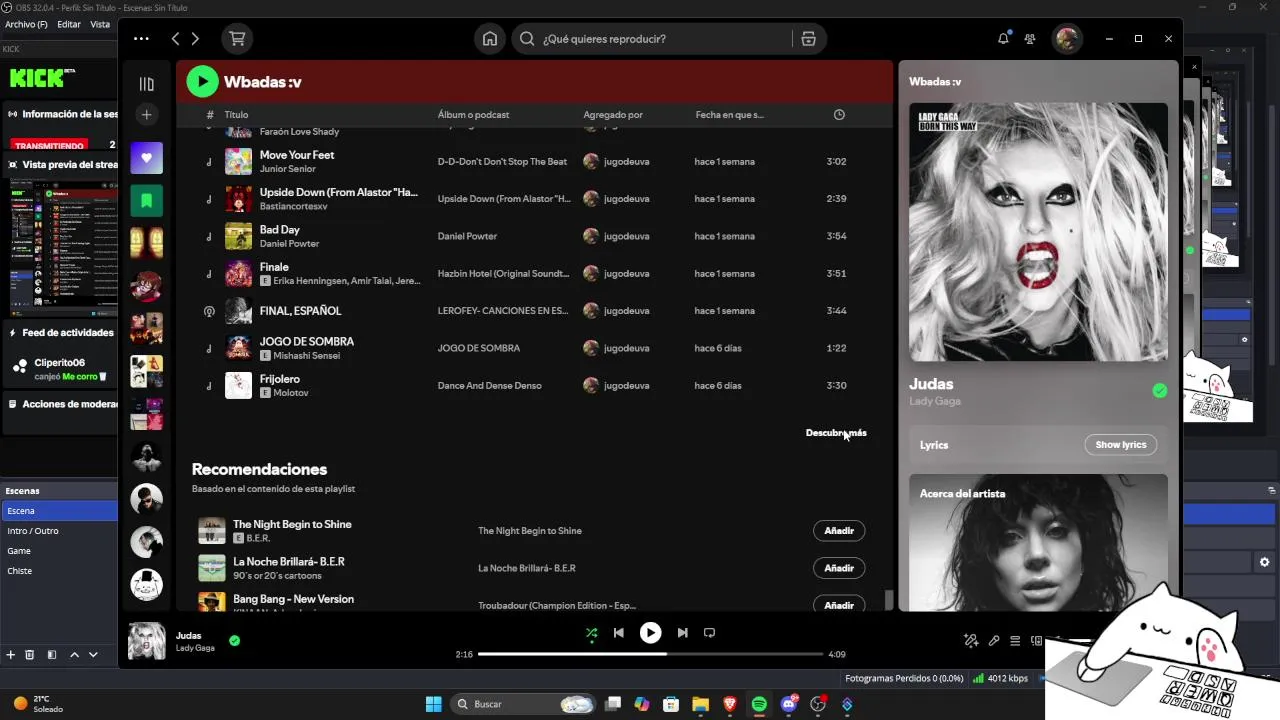Sort by Fecha en que s... header
Screen dimensions: 1280x720
[x=729, y=115]
